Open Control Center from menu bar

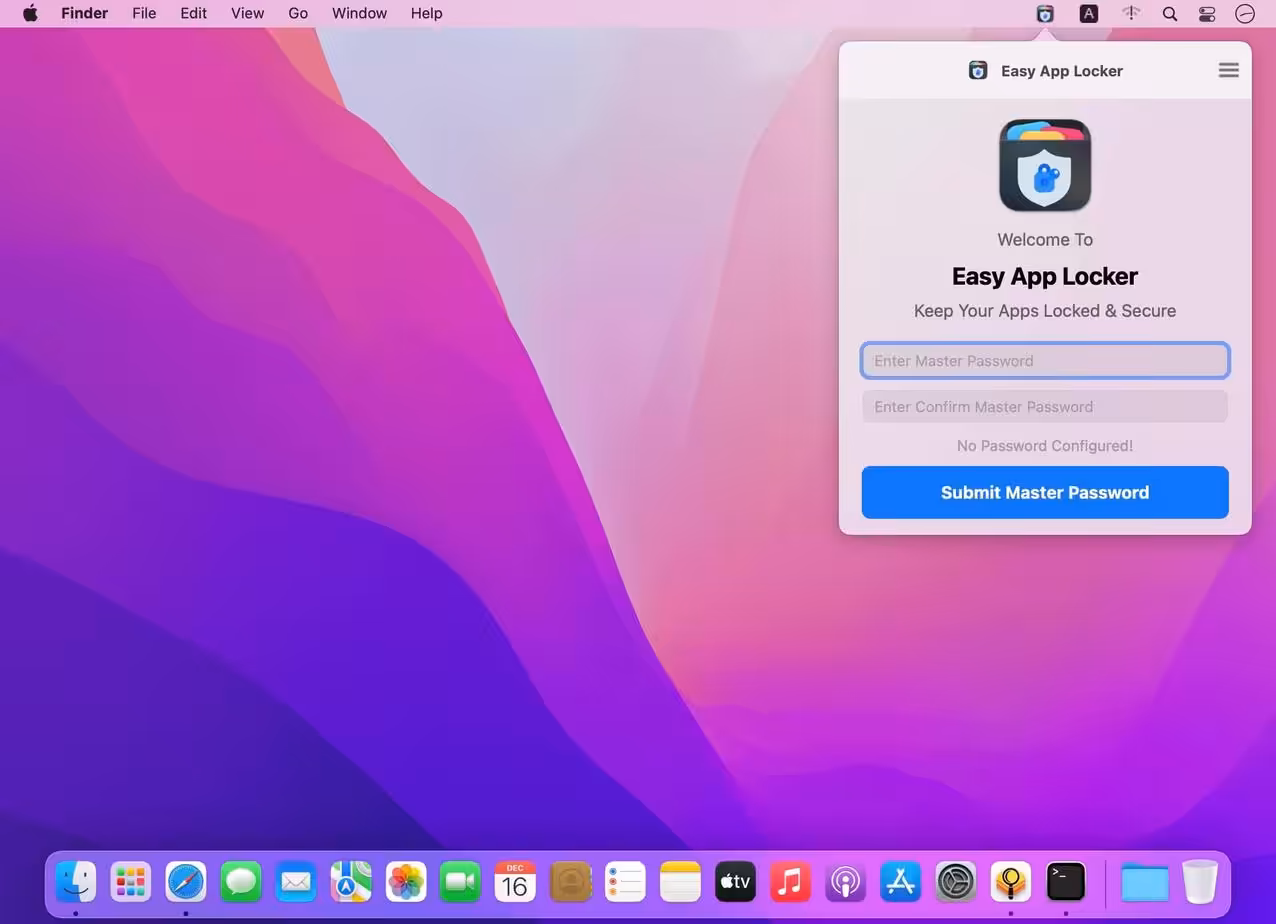[x=1207, y=14]
